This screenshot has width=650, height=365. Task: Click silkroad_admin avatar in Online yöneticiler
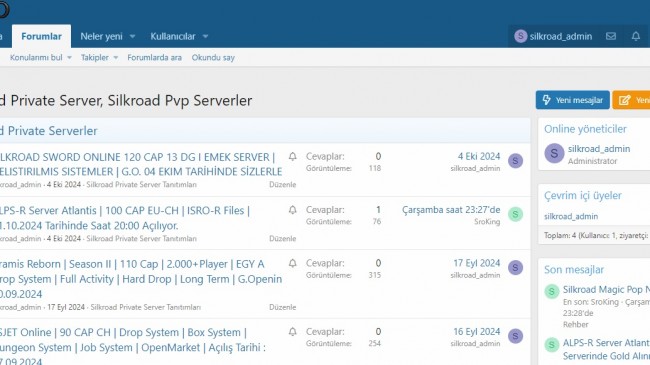554,153
